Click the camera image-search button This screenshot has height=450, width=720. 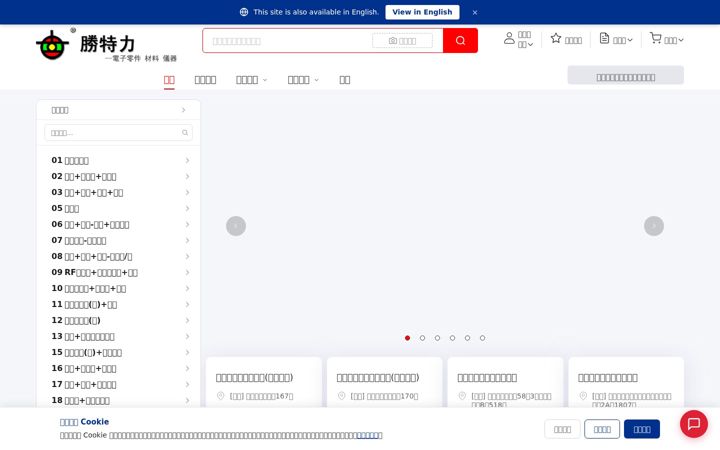coord(402,41)
